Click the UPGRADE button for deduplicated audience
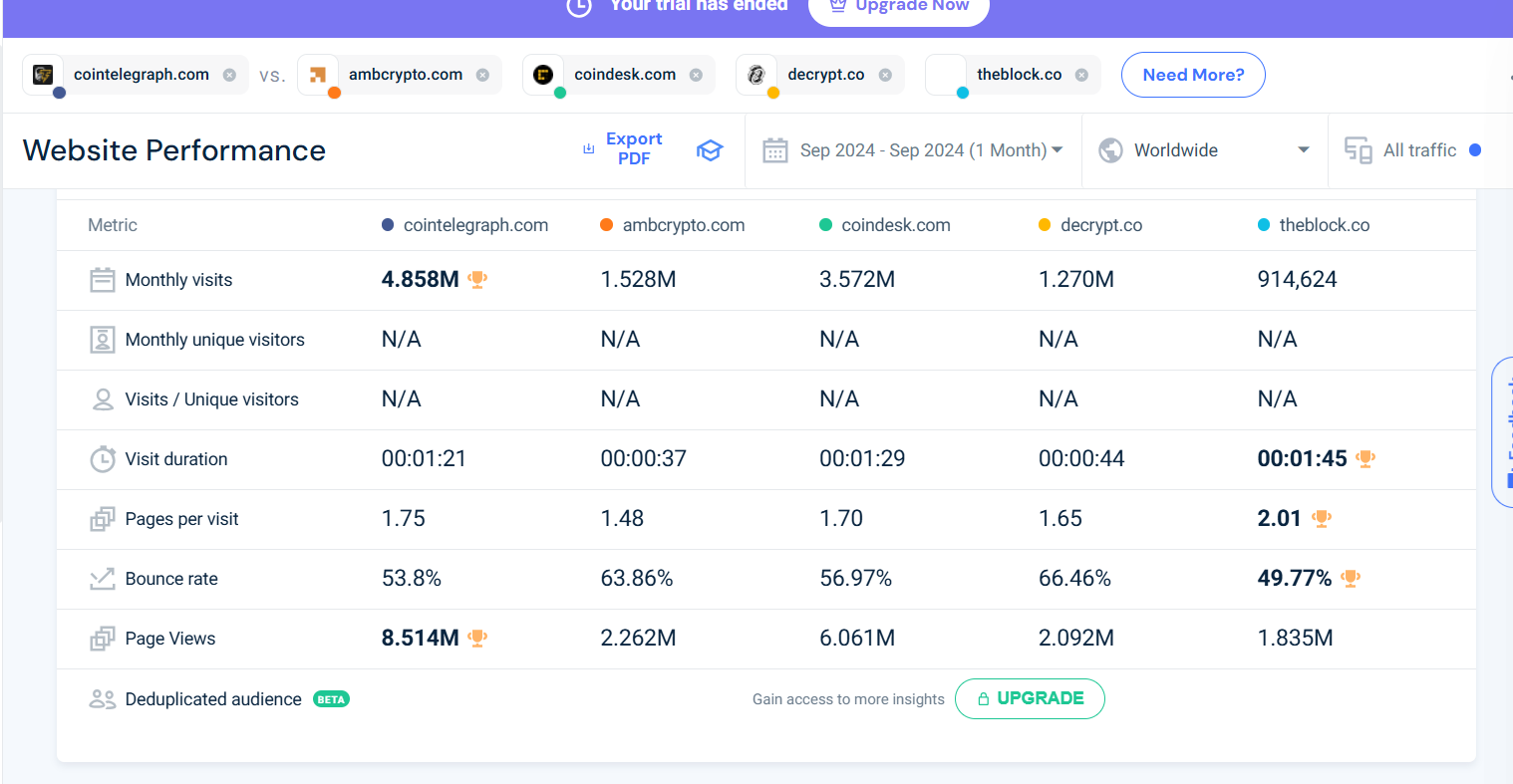 coord(1030,698)
